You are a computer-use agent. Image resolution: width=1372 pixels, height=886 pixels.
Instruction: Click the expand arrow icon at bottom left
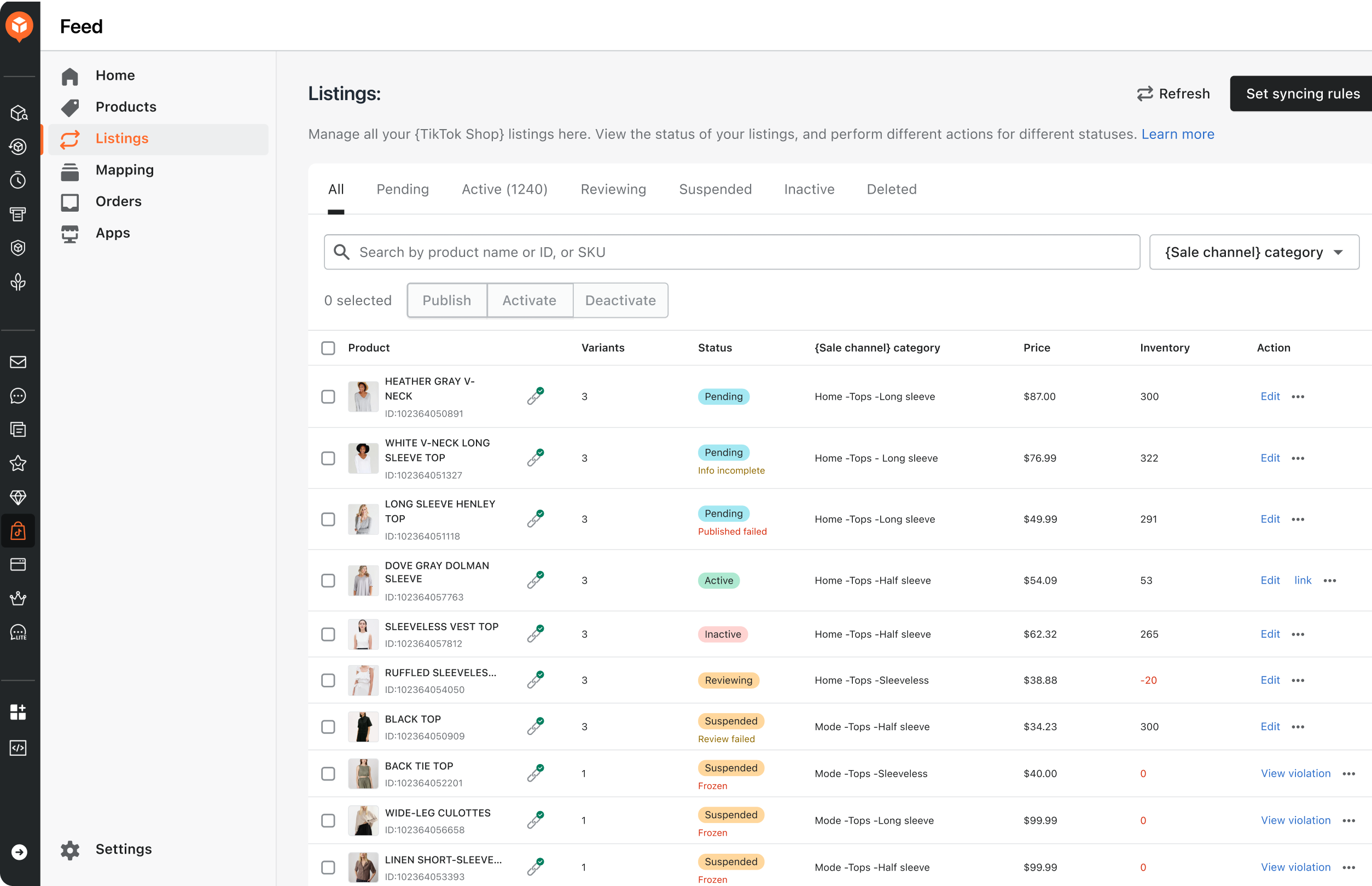tap(19, 852)
